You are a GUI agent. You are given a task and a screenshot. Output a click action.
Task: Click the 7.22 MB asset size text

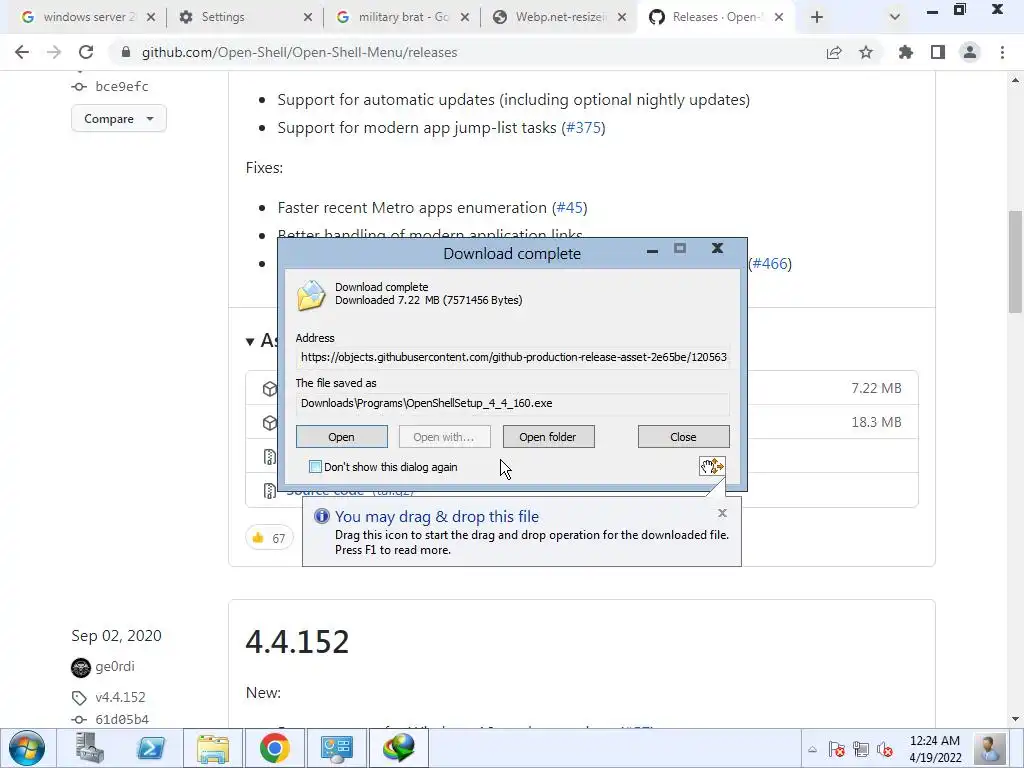[876, 388]
